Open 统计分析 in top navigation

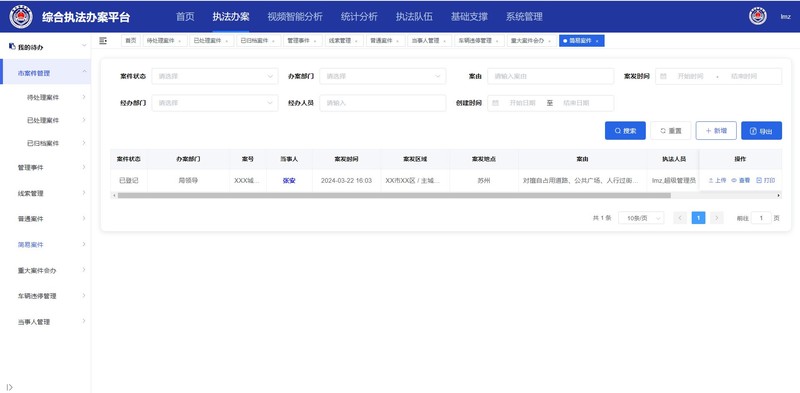point(359,16)
